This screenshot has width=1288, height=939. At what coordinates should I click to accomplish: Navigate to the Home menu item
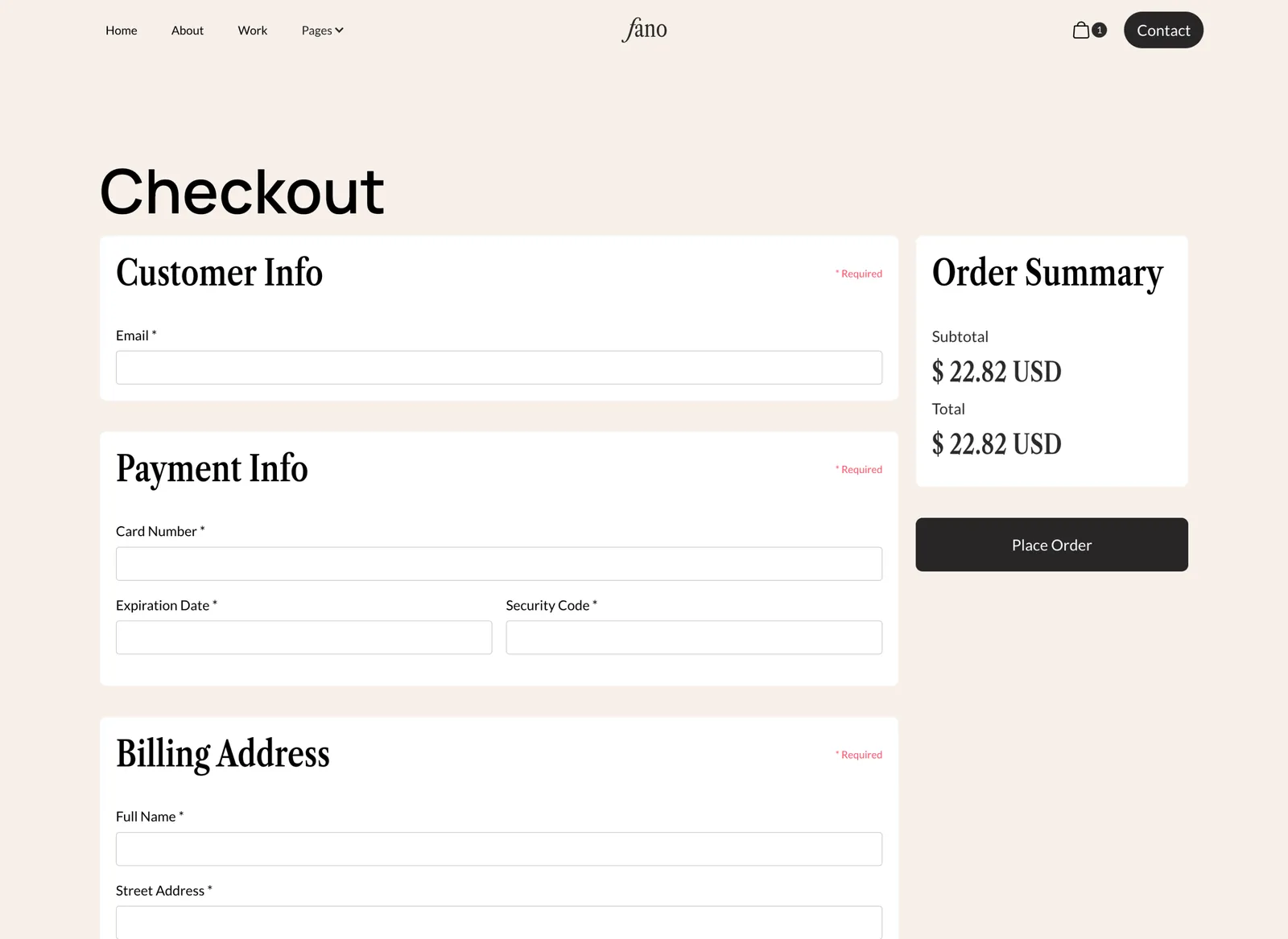pyautogui.click(x=121, y=30)
